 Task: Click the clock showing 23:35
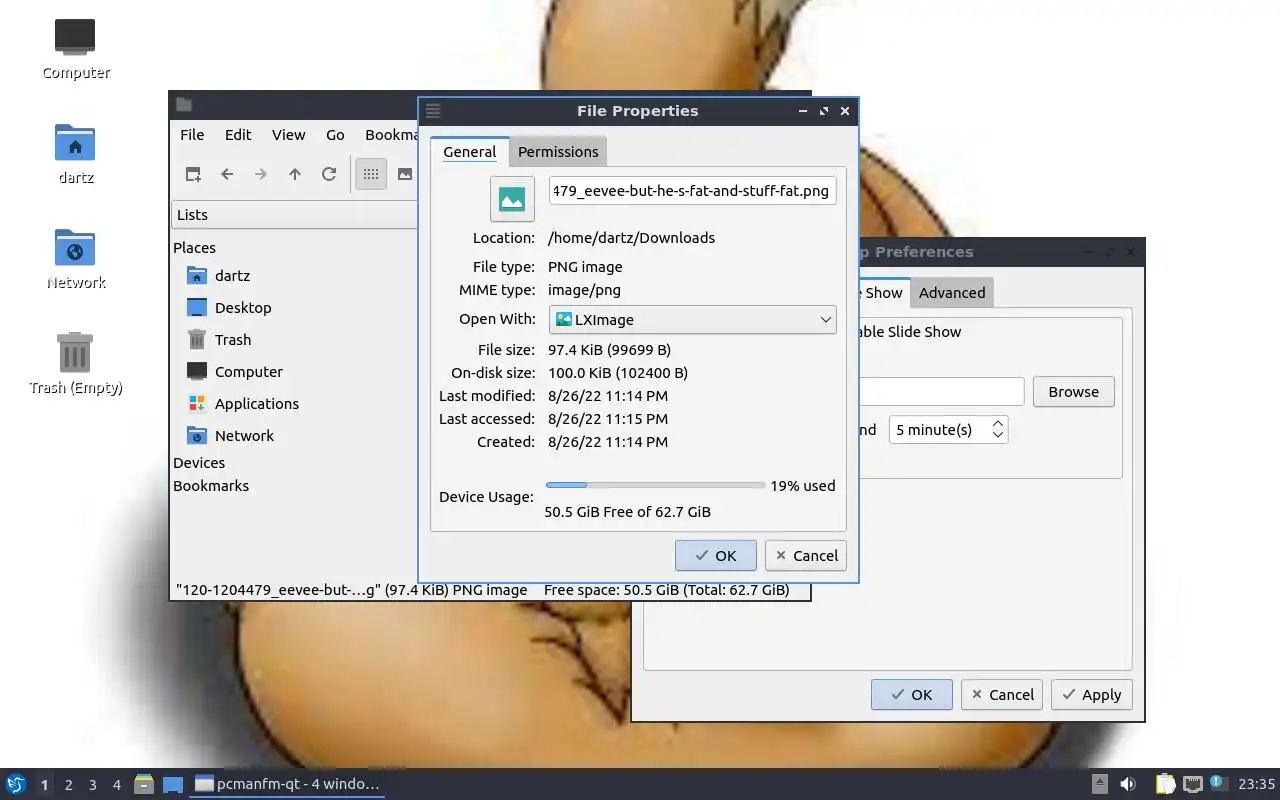click(1257, 784)
